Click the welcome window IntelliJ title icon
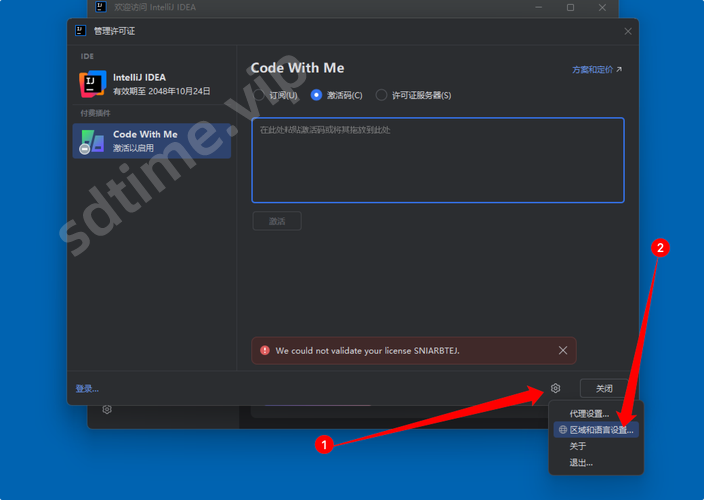 pos(101,7)
